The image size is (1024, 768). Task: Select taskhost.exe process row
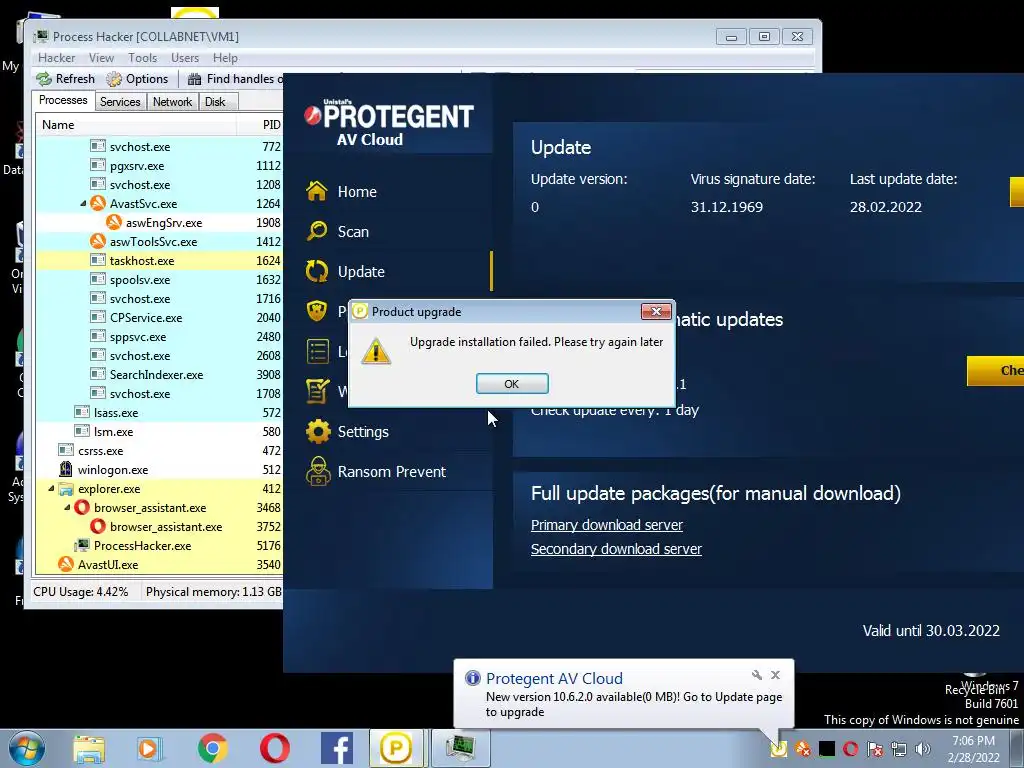(x=159, y=261)
